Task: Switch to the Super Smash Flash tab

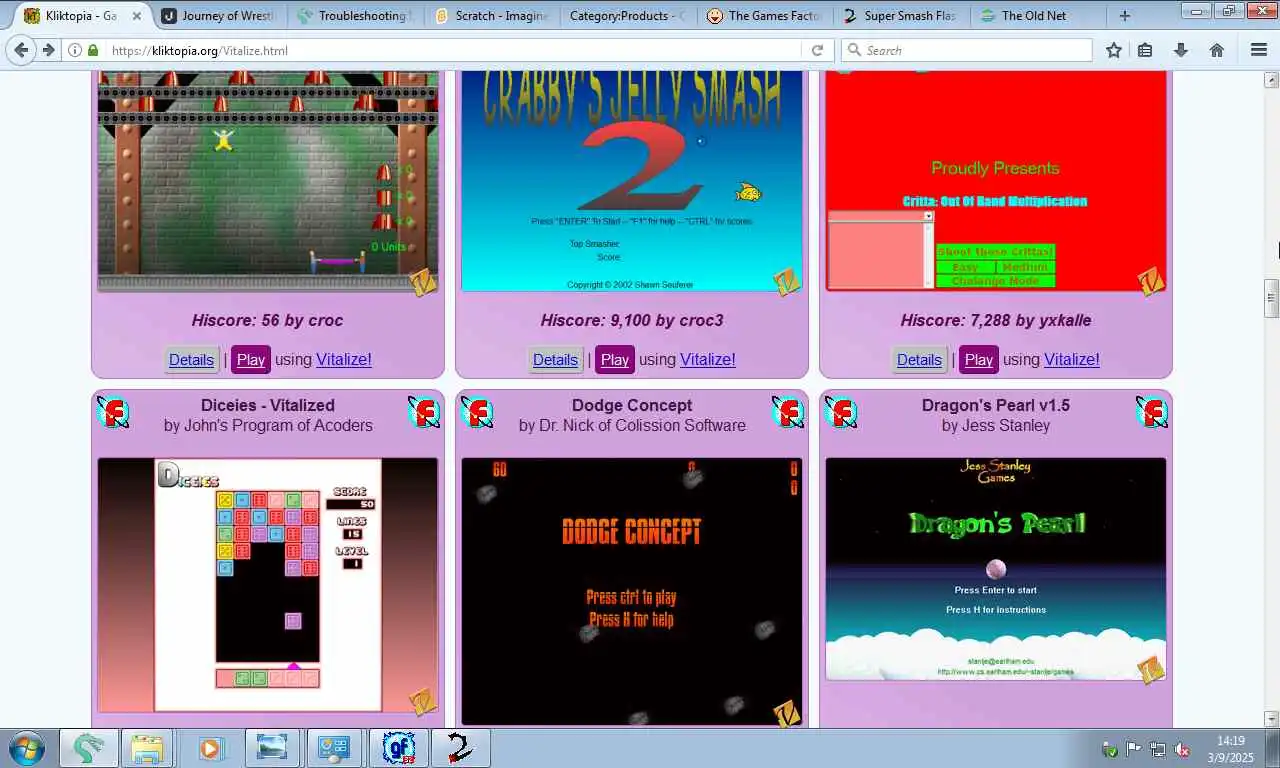Action: pyautogui.click(x=899, y=16)
